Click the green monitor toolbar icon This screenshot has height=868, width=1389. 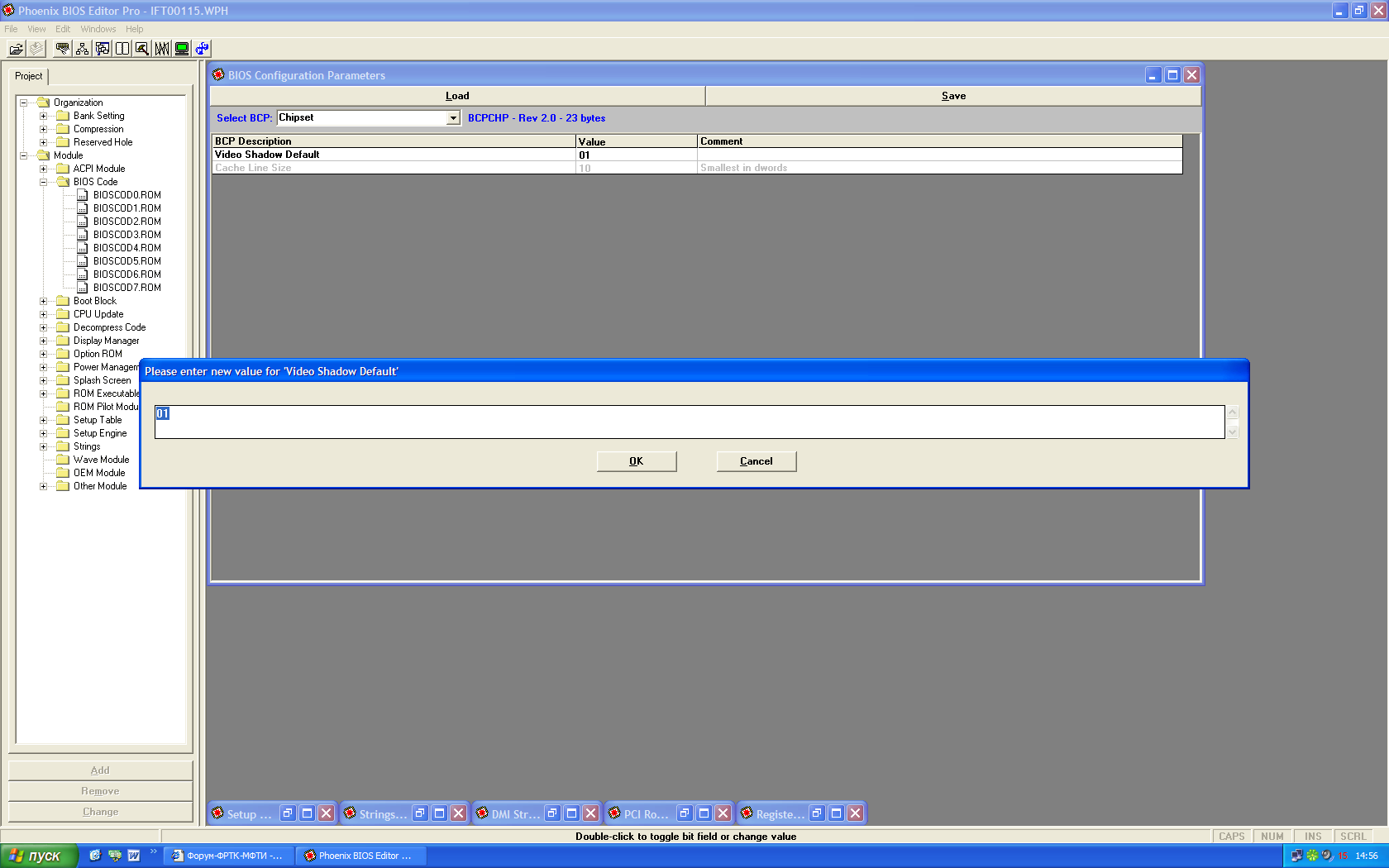(x=182, y=49)
